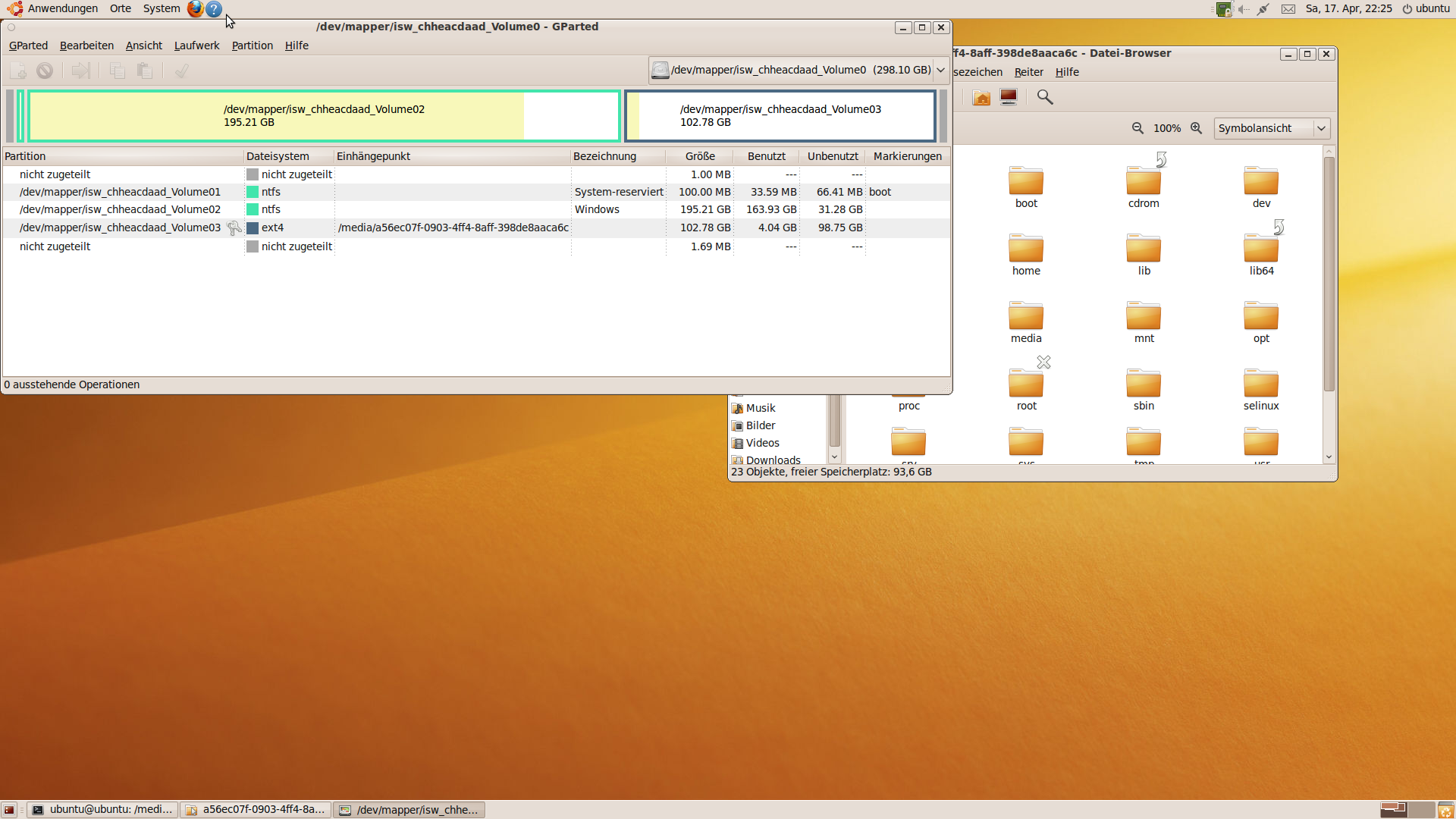Zoom in with the plus magnifier icon
1456x819 pixels.
coord(1196,128)
